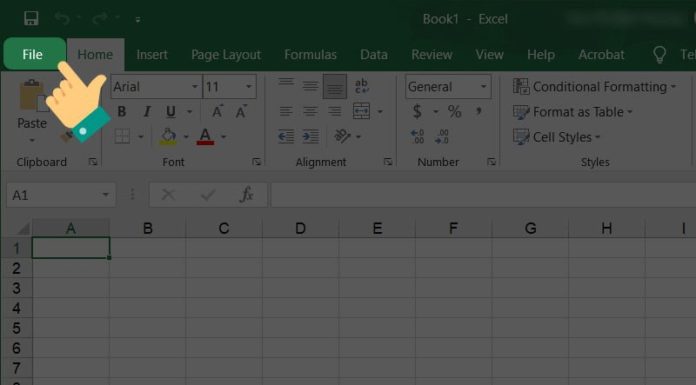Toggle Italic formatting
The height and width of the screenshot is (385, 696).
point(147,111)
